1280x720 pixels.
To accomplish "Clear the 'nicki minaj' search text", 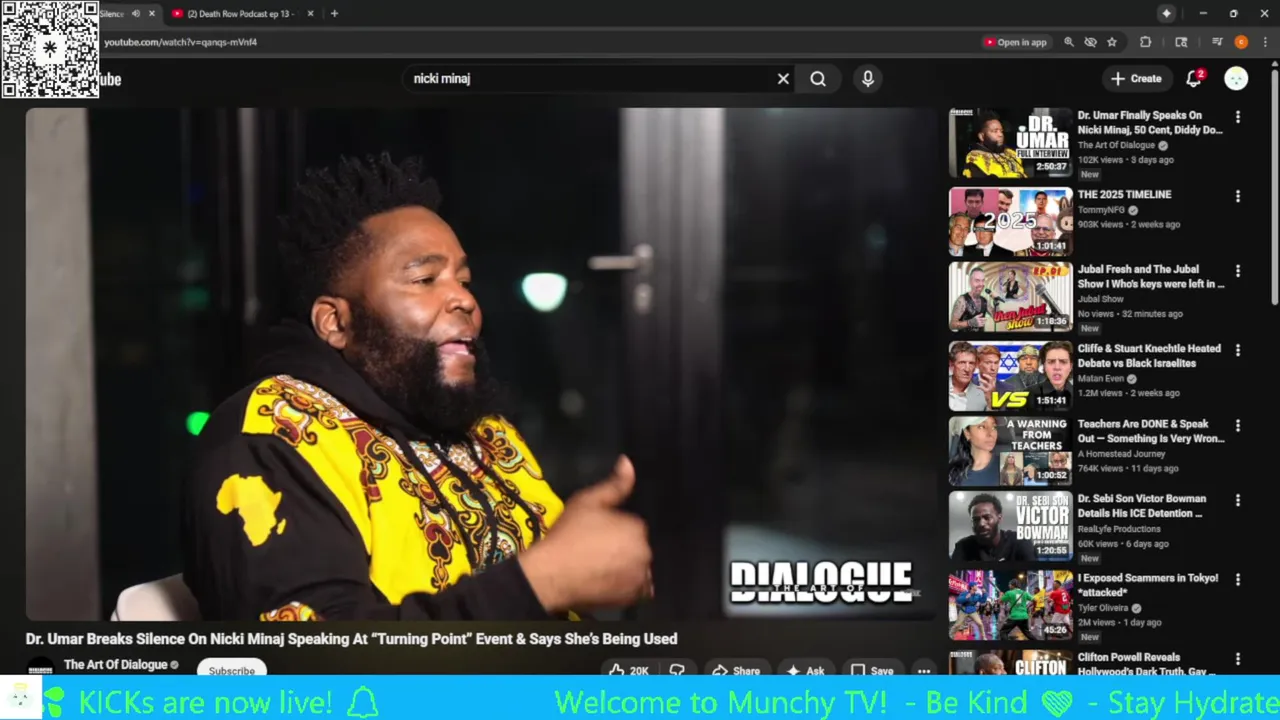I will tap(783, 79).
